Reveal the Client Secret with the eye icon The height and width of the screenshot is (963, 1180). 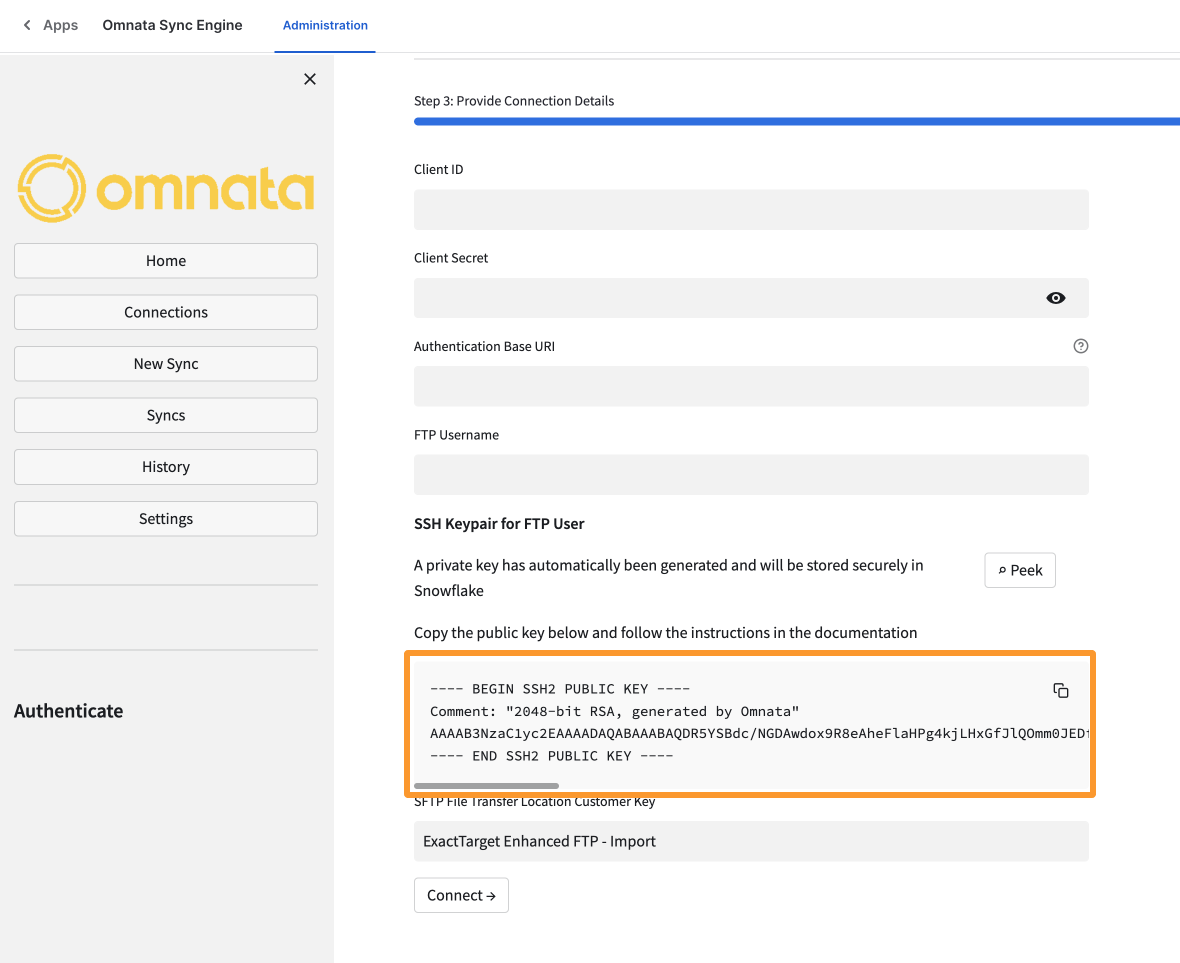[1055, 298]
